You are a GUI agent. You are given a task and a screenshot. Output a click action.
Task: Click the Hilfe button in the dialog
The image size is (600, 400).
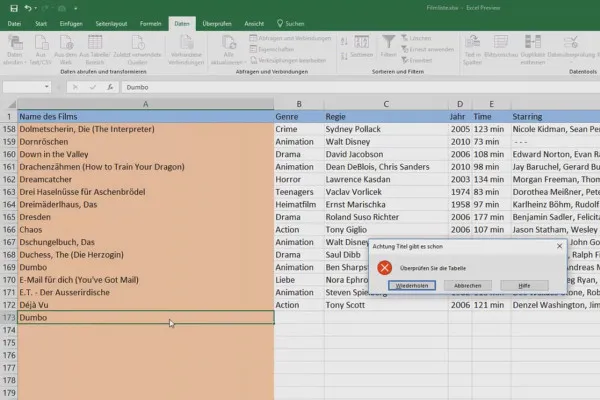tap(524, 286)
